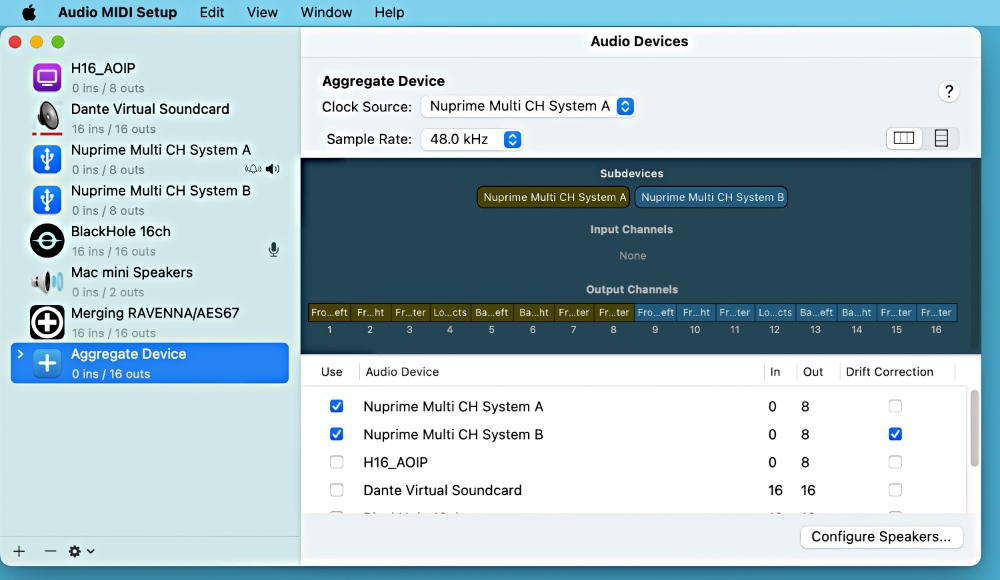Screen dimensions: 1000x580
Task: Open the help question mark button
Action: point(949,92)
